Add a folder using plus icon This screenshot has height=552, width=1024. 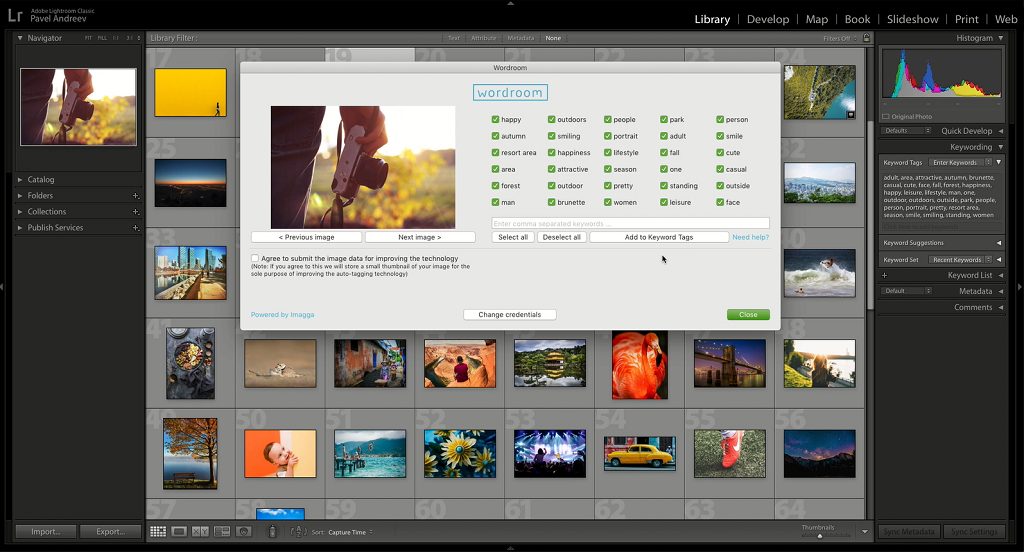(136, 196)
